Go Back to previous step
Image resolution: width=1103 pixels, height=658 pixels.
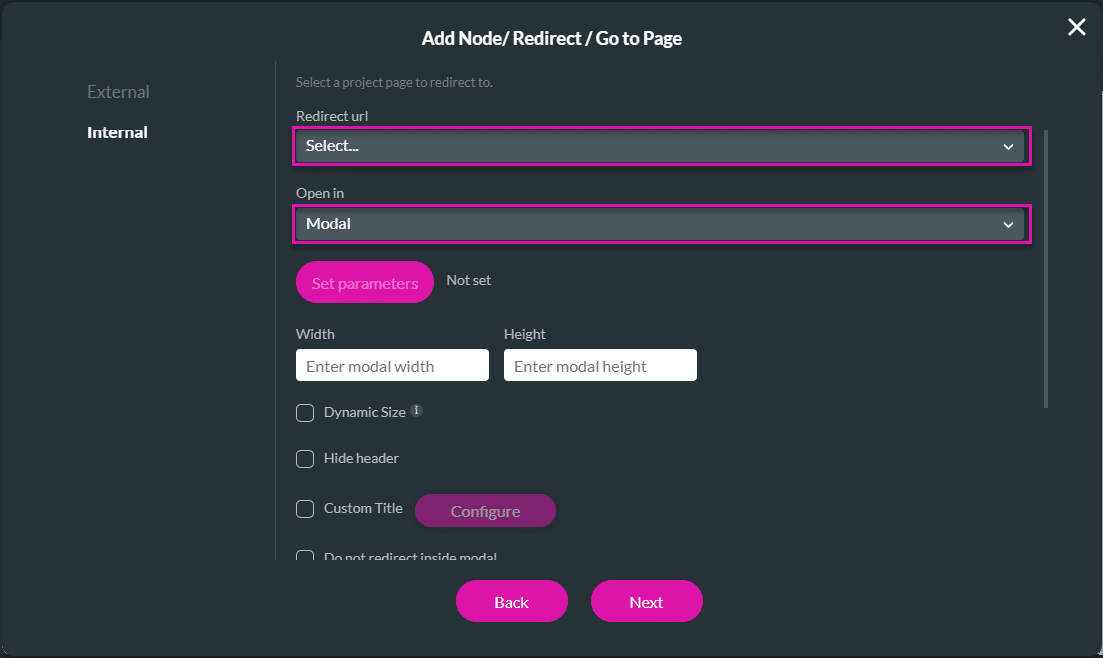pyautogui.click(x=511, y=602)
